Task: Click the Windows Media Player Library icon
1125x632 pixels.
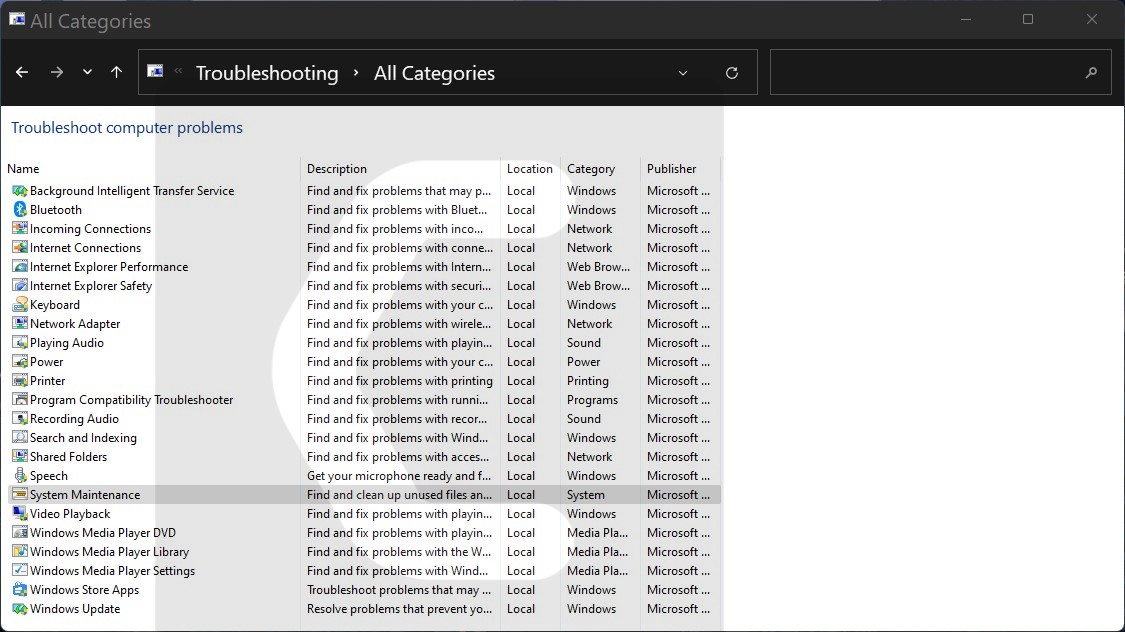Action: tap(20, 552)
